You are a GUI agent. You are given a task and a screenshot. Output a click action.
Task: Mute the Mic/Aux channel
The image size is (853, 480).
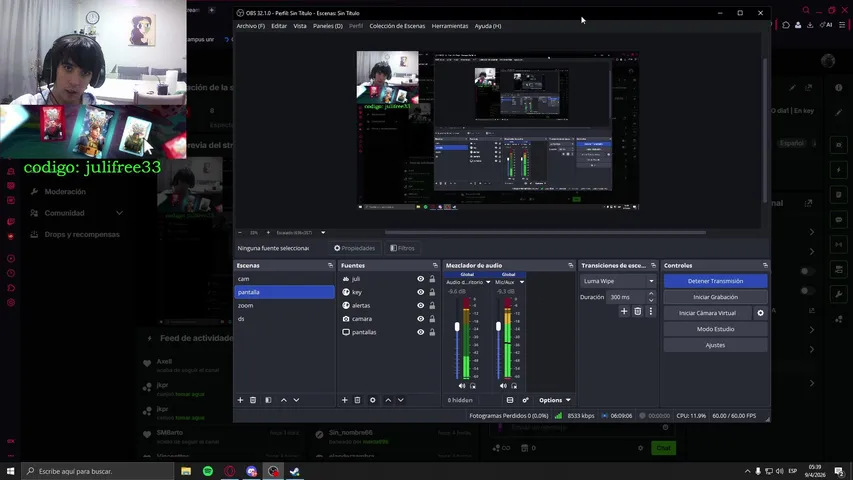503,386
